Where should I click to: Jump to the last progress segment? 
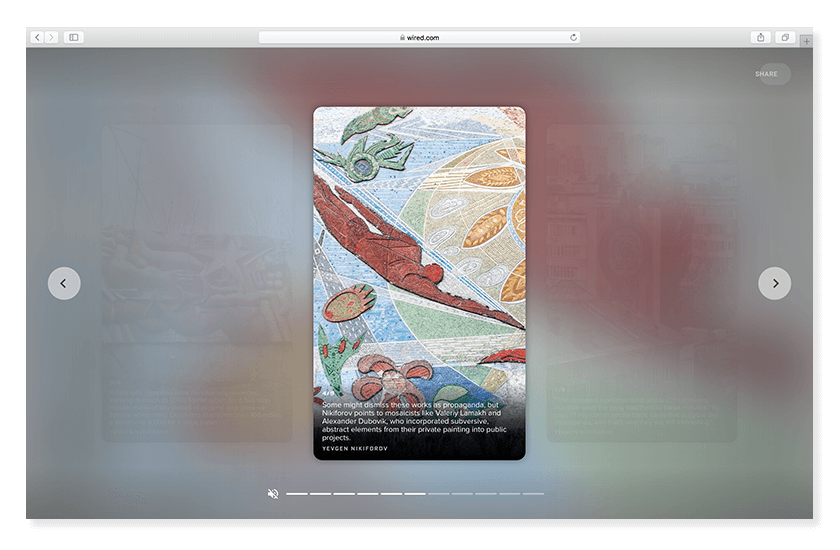[534, 493]
